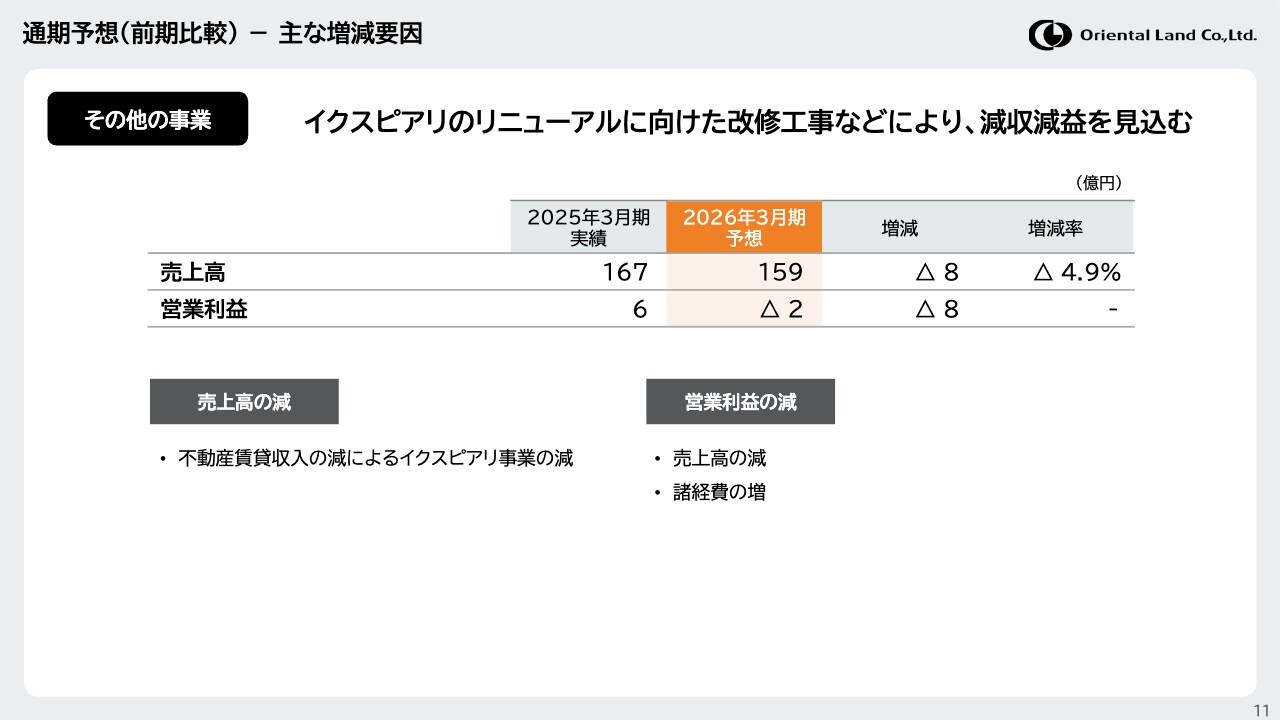This screenshot has height=720, width=1280.
Task: Select the orange 2026年3月期 予想 column header
Action: [x=744, y=228]
